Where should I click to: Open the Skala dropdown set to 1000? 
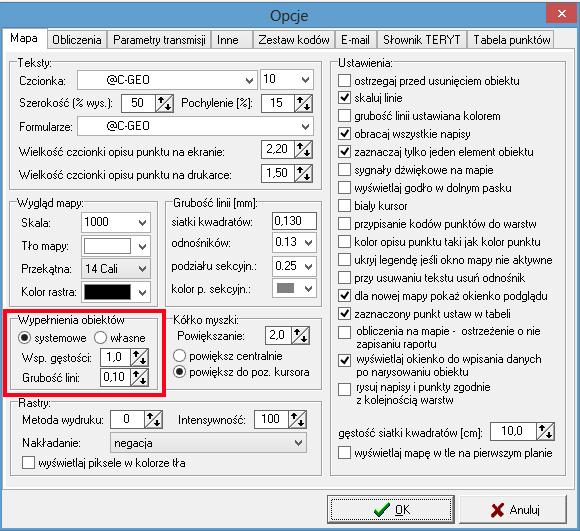(142, 223)
